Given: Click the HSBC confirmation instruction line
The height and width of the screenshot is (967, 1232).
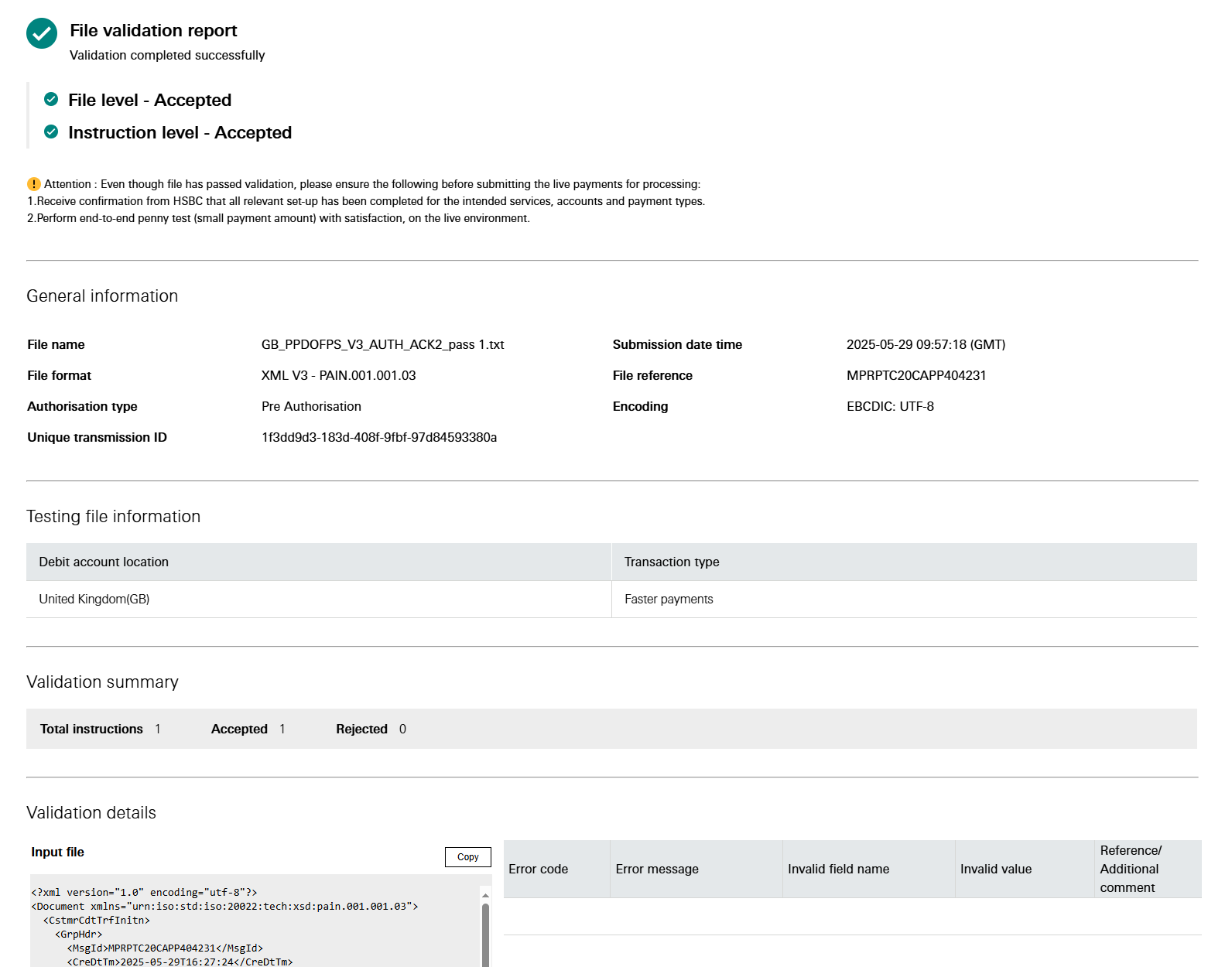Looking at the screenshot, I should click(x=366, y=201).
